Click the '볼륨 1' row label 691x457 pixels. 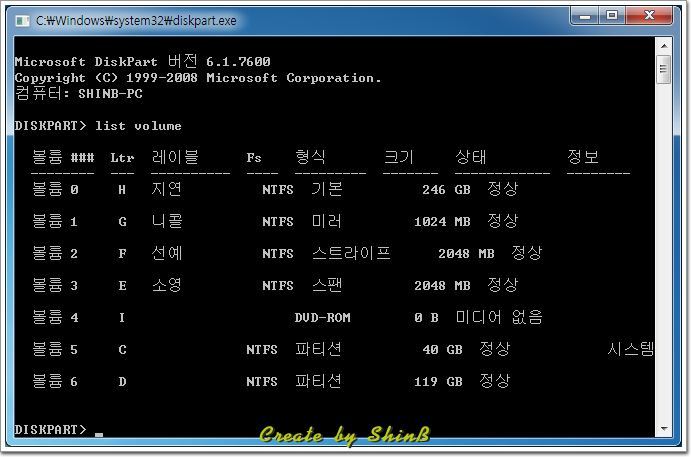point(55,221)
